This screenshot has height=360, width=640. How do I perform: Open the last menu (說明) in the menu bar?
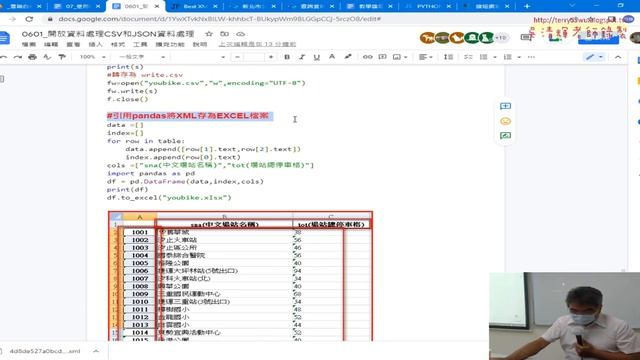[200, 44]
